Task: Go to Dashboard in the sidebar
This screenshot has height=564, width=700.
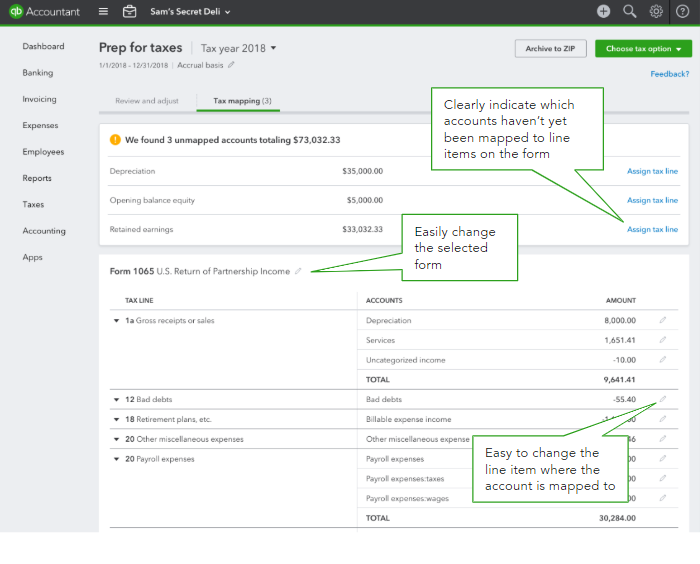Action: click(x=43, y=46)
